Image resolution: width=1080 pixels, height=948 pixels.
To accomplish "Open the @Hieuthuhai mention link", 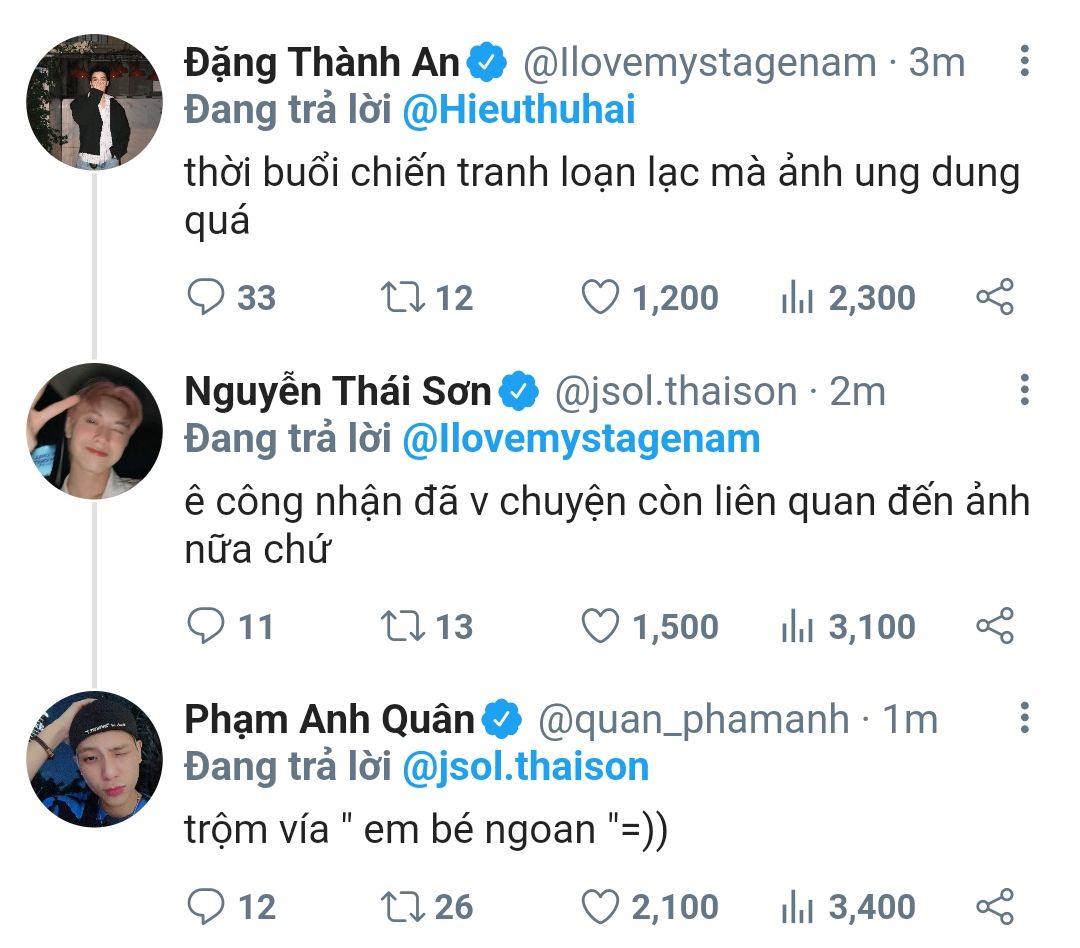I will click(518, 110).
